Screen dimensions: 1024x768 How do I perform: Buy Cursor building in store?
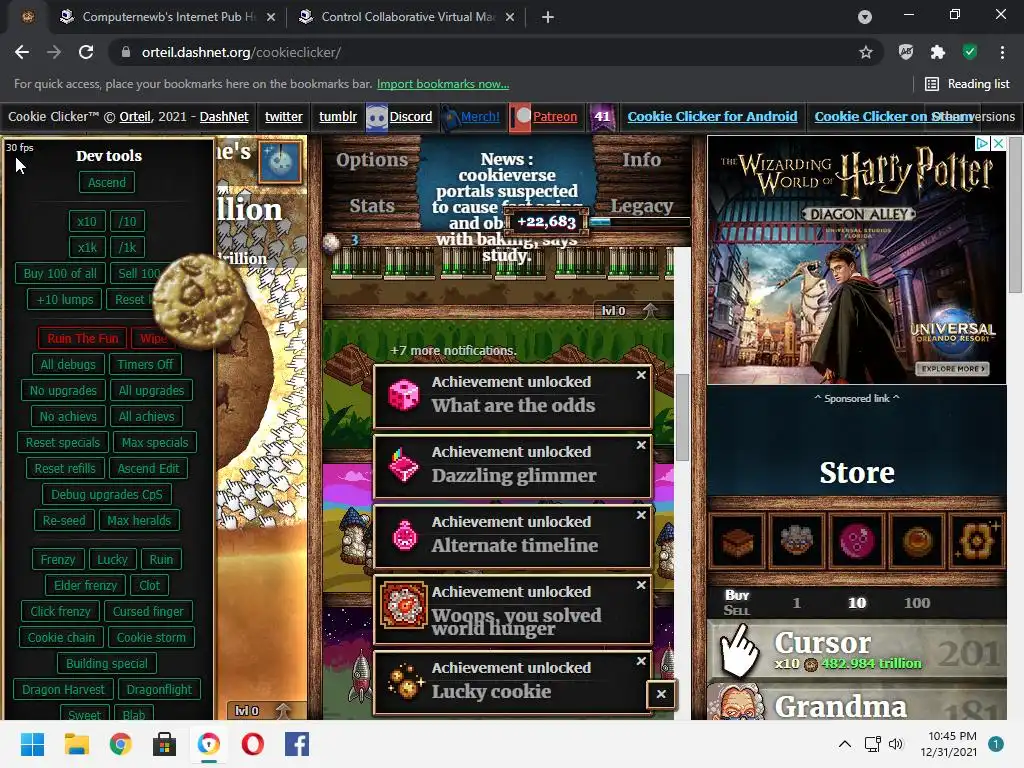pyautogui.click(x=857, y=650)
